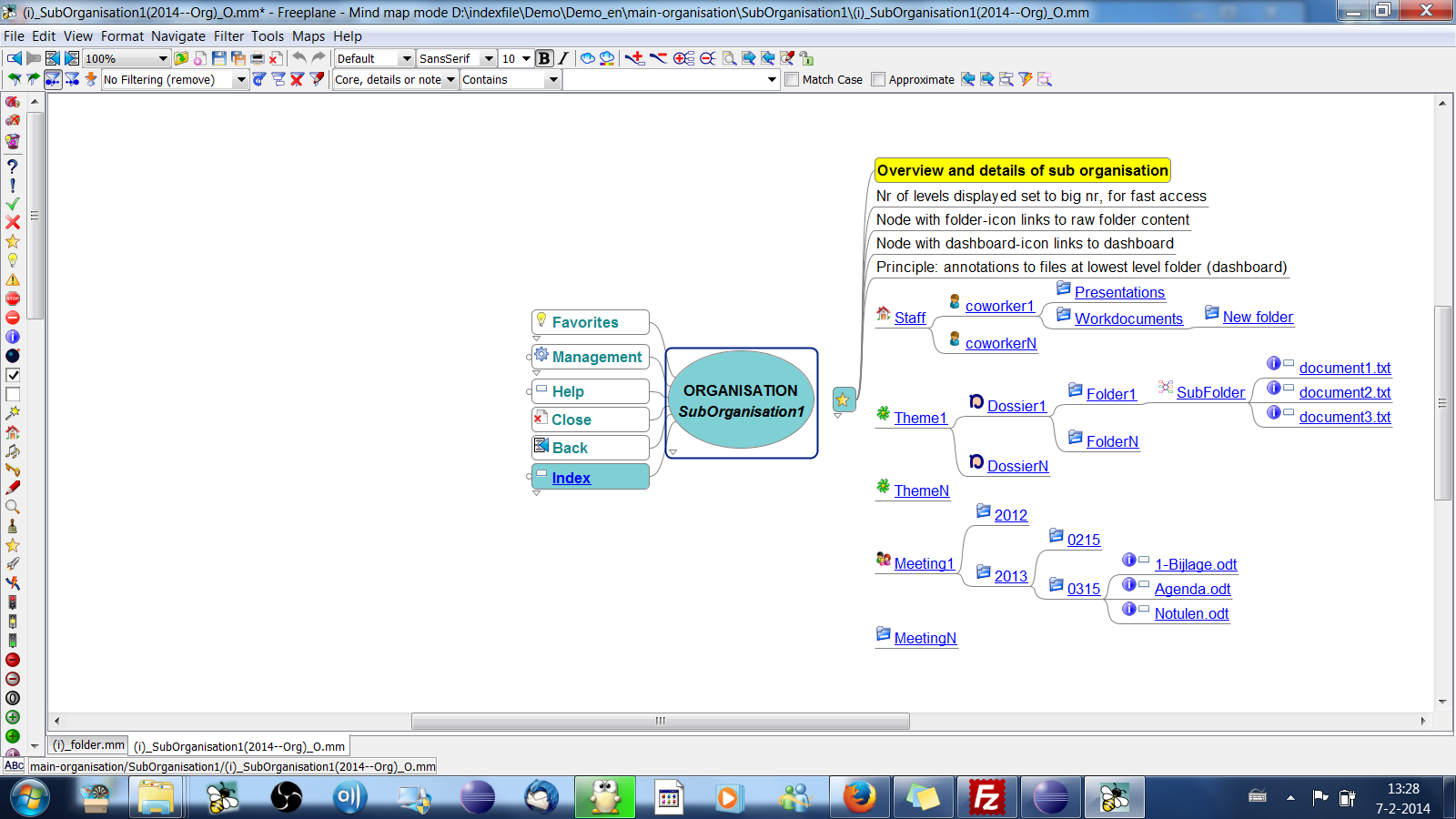Open an existing map file
This screenshot has height=819, width=1456.
(x=181, y=57)
